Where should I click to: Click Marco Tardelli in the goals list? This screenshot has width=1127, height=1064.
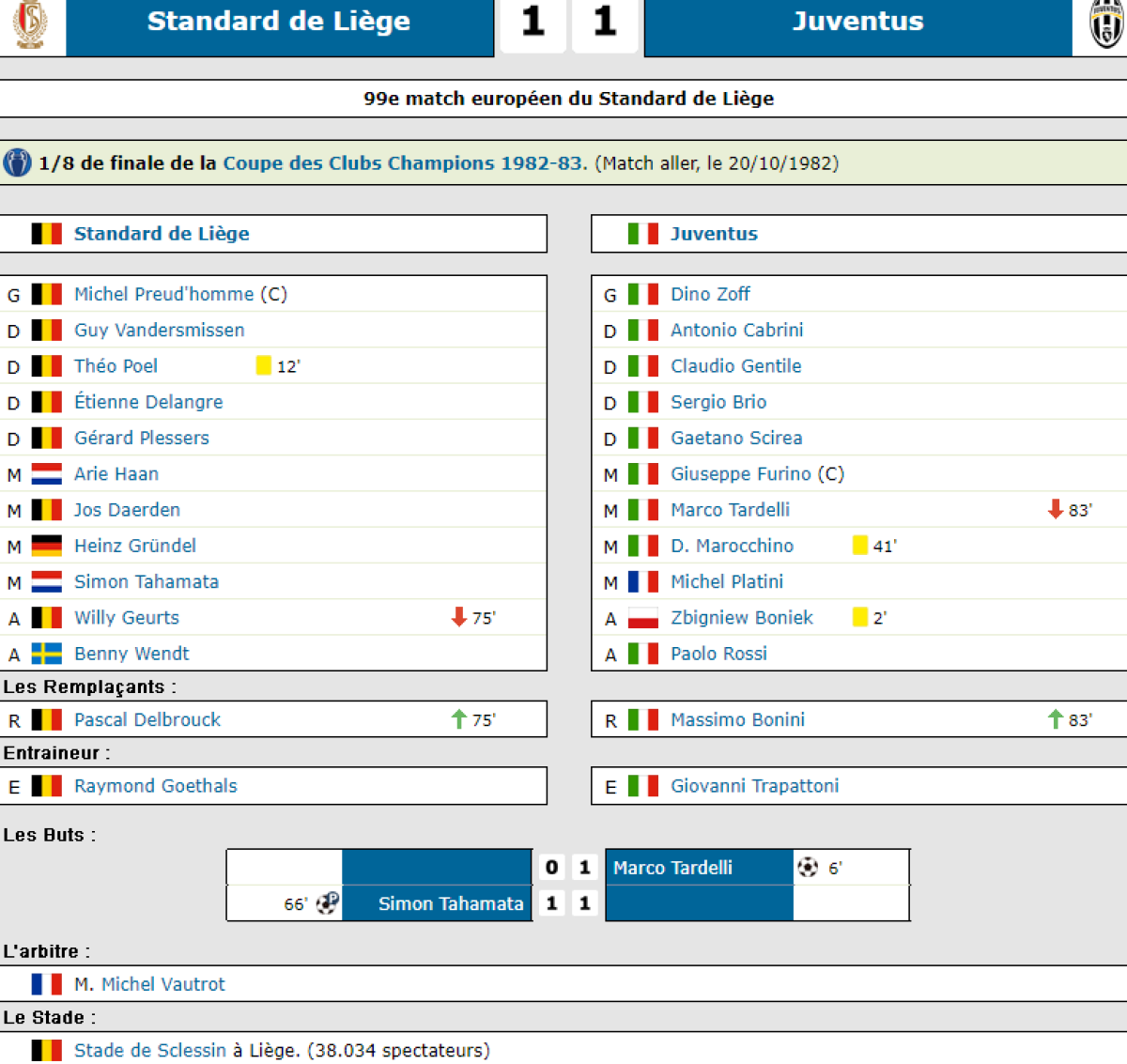(x=672, y=868)
